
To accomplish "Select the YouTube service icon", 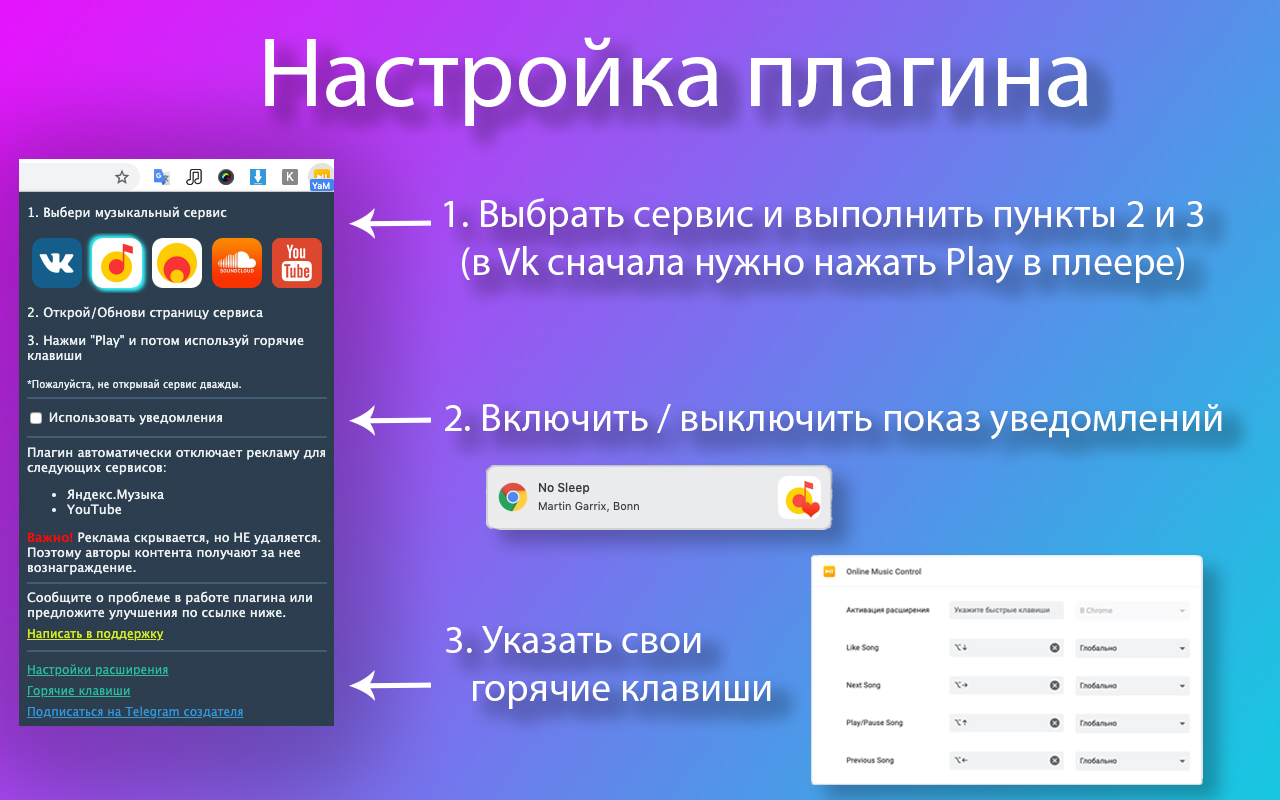I will (297, 263).
